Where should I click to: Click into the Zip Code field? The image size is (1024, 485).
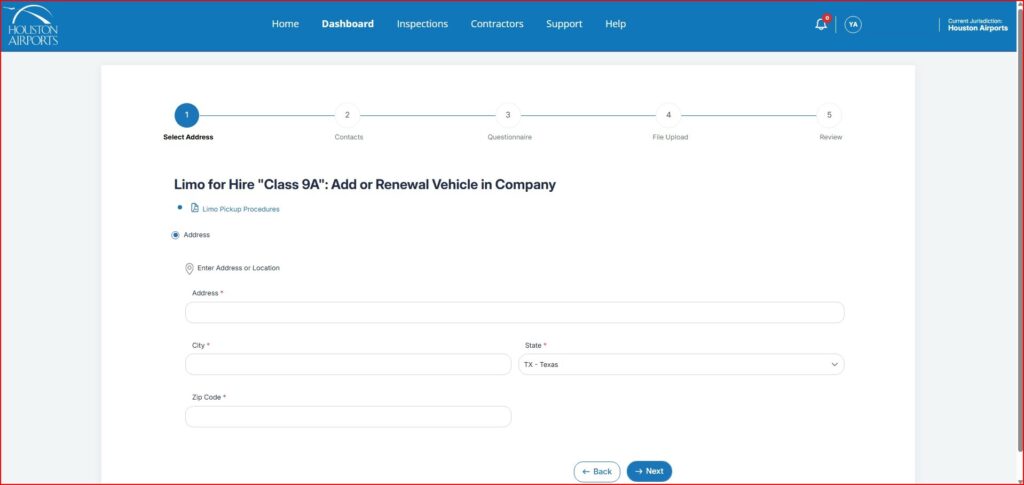pyautogui.click(x=348, y=417)
